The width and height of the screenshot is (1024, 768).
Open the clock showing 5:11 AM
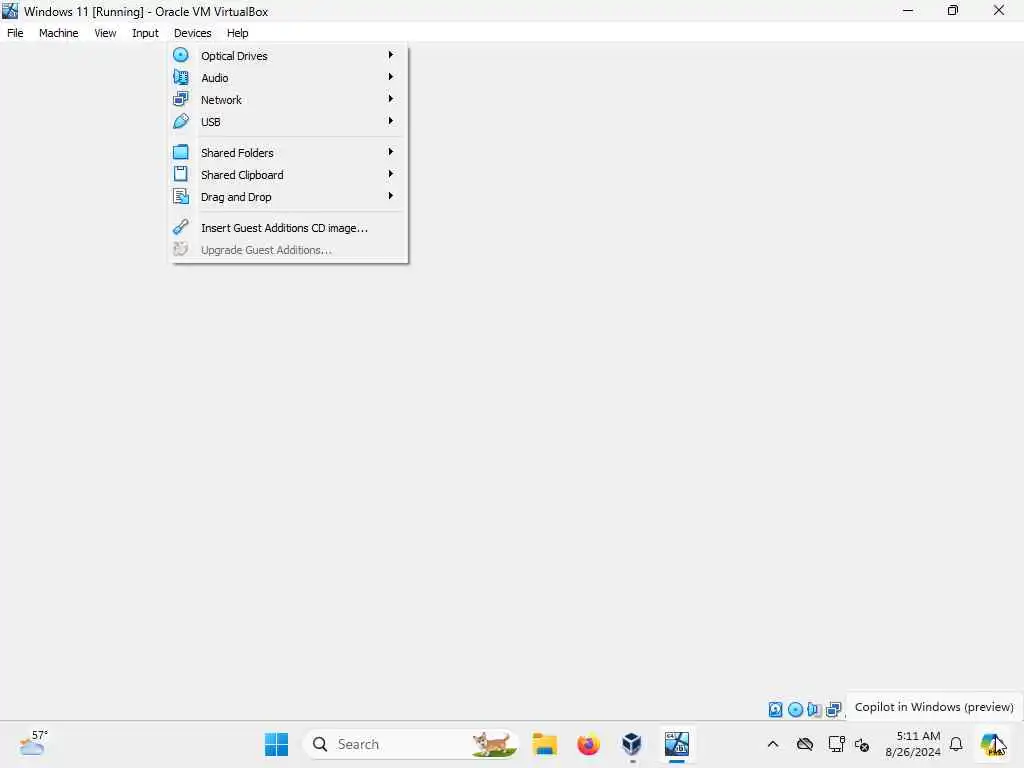click(913, 744)
